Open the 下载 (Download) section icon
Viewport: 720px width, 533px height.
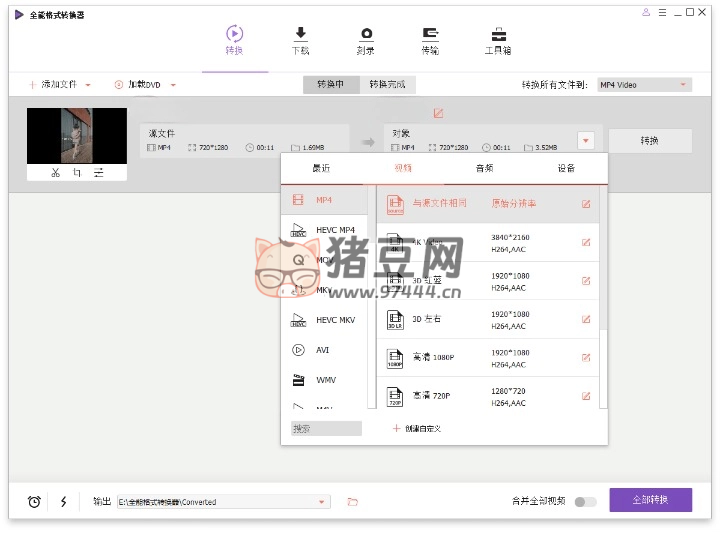pos(300,34)
